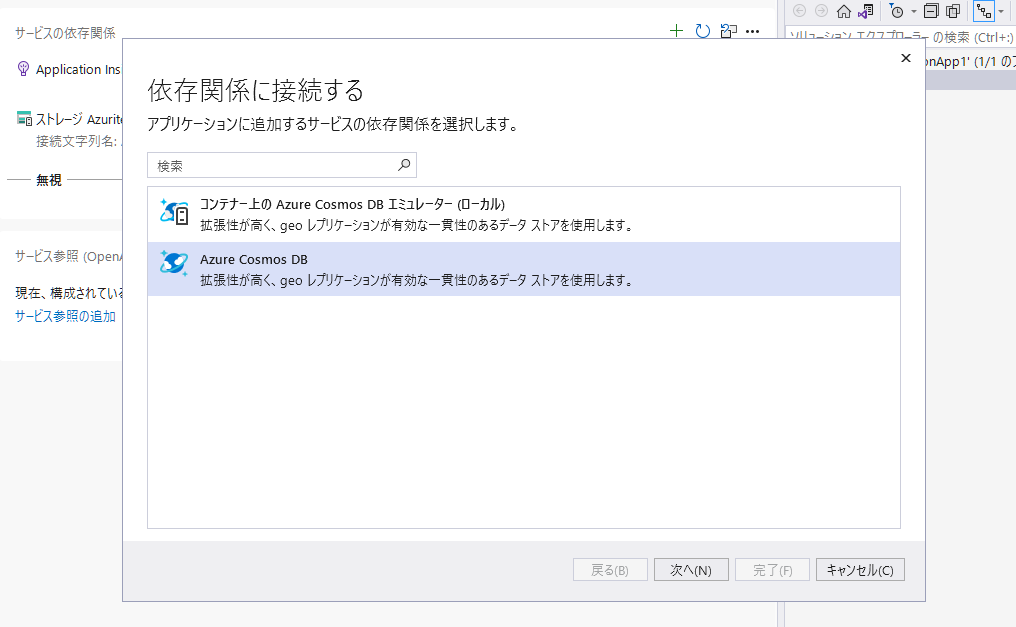The height and width of the screenshot is (627, 1016).
Task: Click the storage Azurite icon
Action: coord(24,119)
